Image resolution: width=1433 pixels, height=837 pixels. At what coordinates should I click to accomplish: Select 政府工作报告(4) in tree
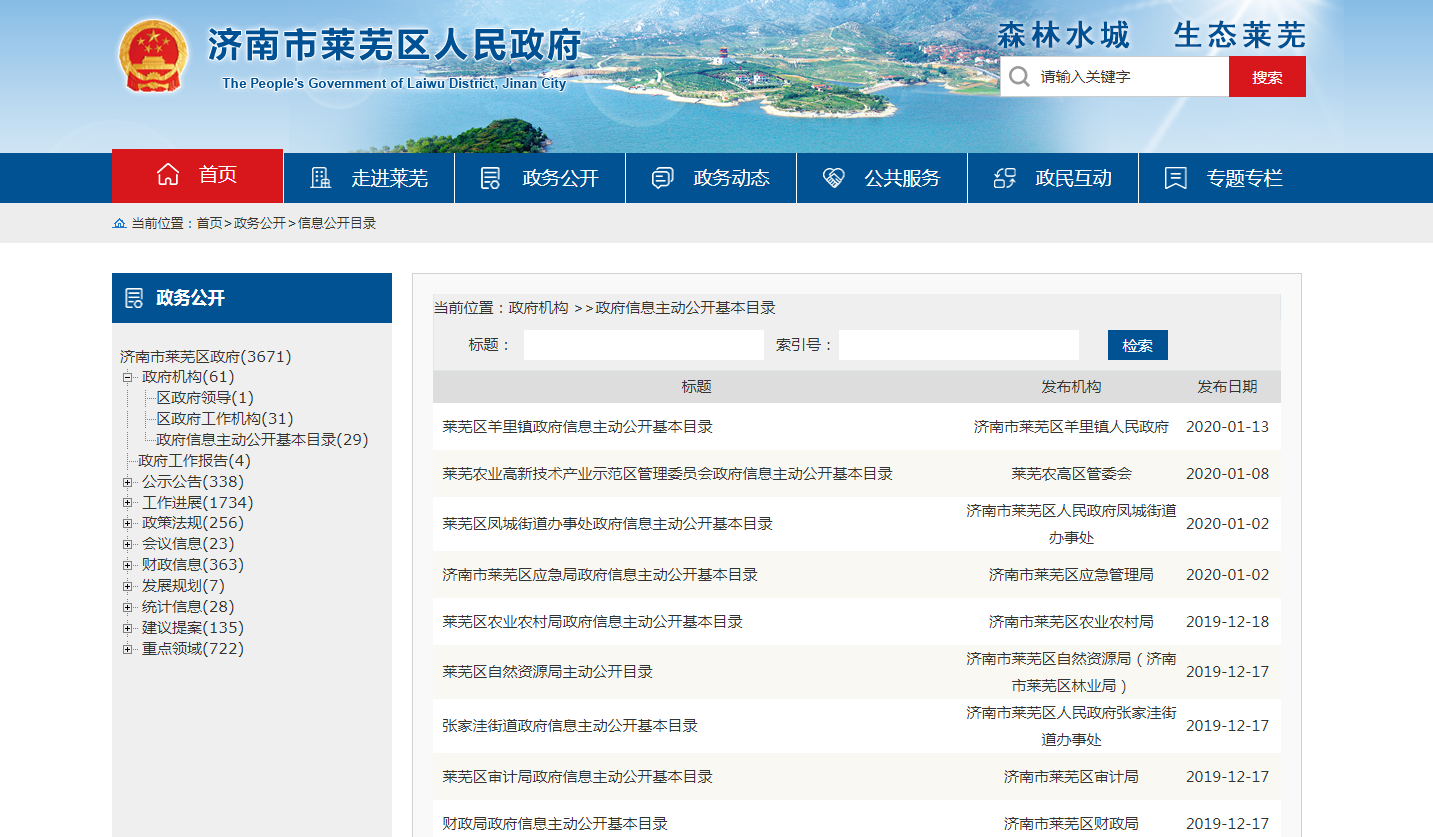(194, 460)
